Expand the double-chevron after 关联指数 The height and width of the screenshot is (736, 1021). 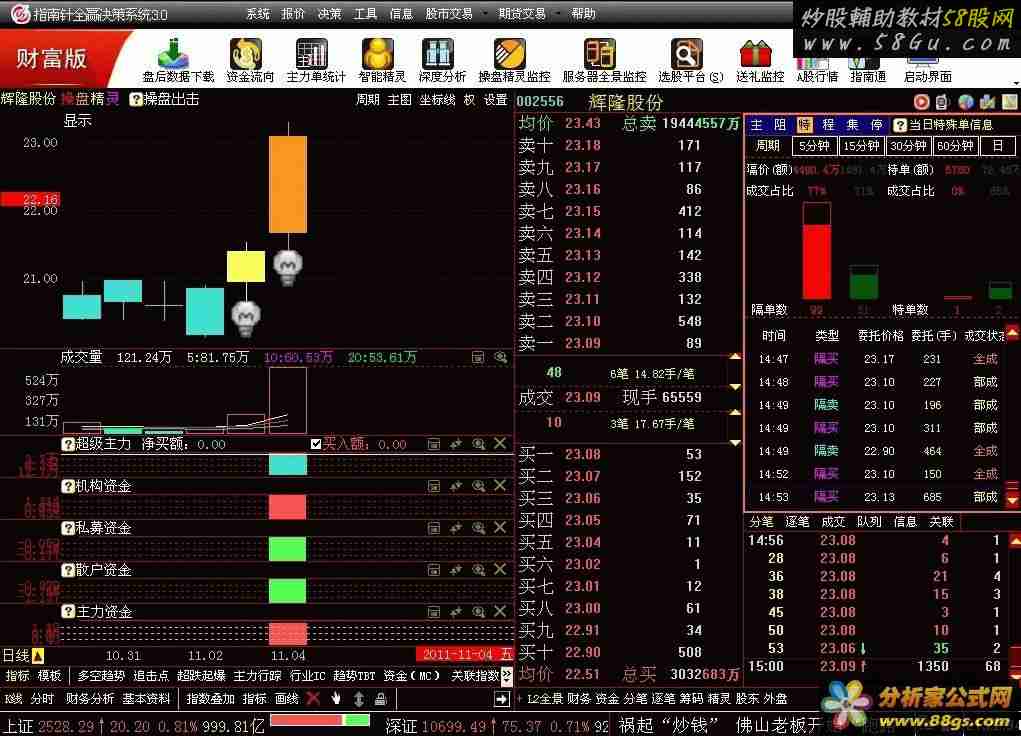507,675
